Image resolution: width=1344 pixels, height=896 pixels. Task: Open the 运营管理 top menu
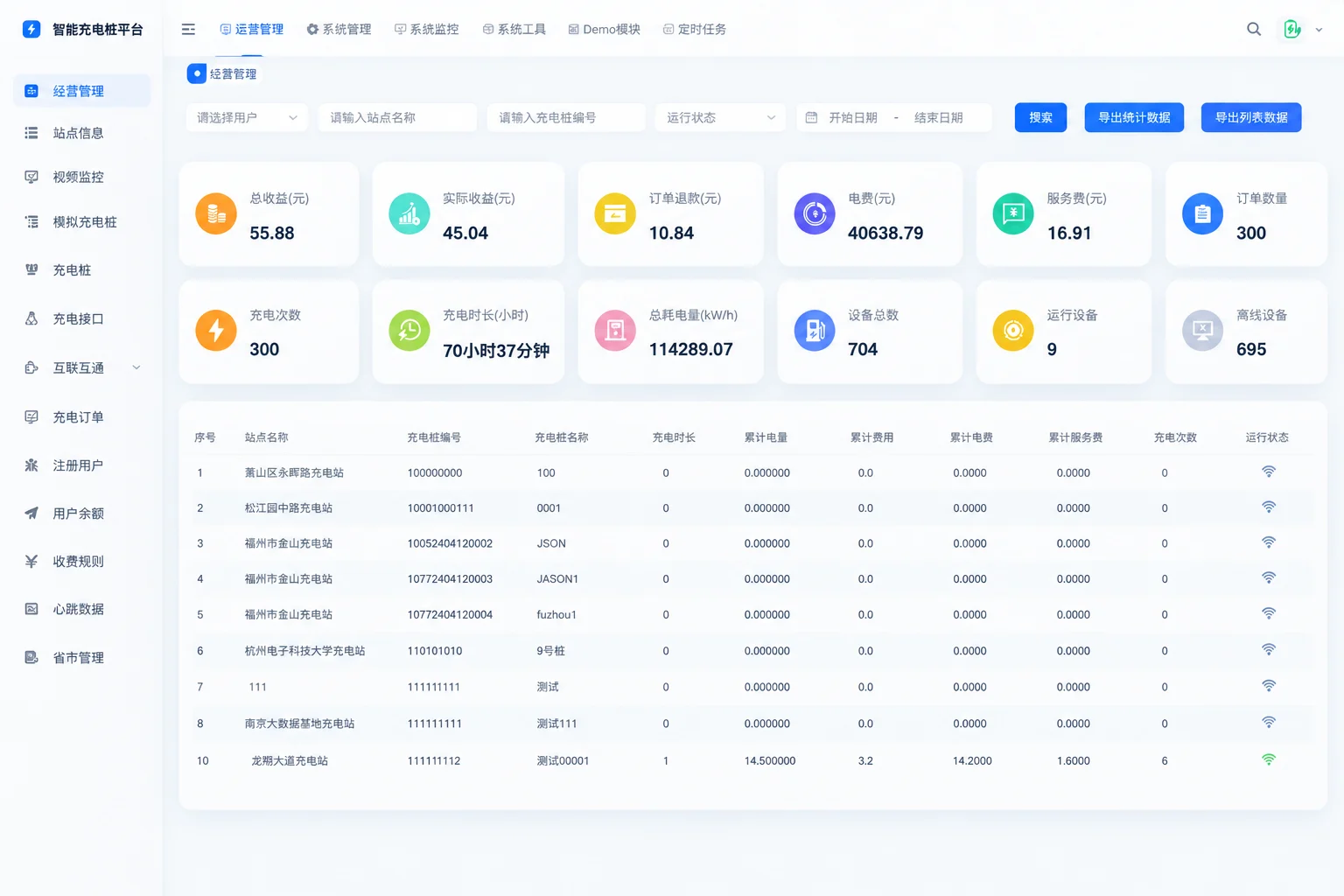252,29
